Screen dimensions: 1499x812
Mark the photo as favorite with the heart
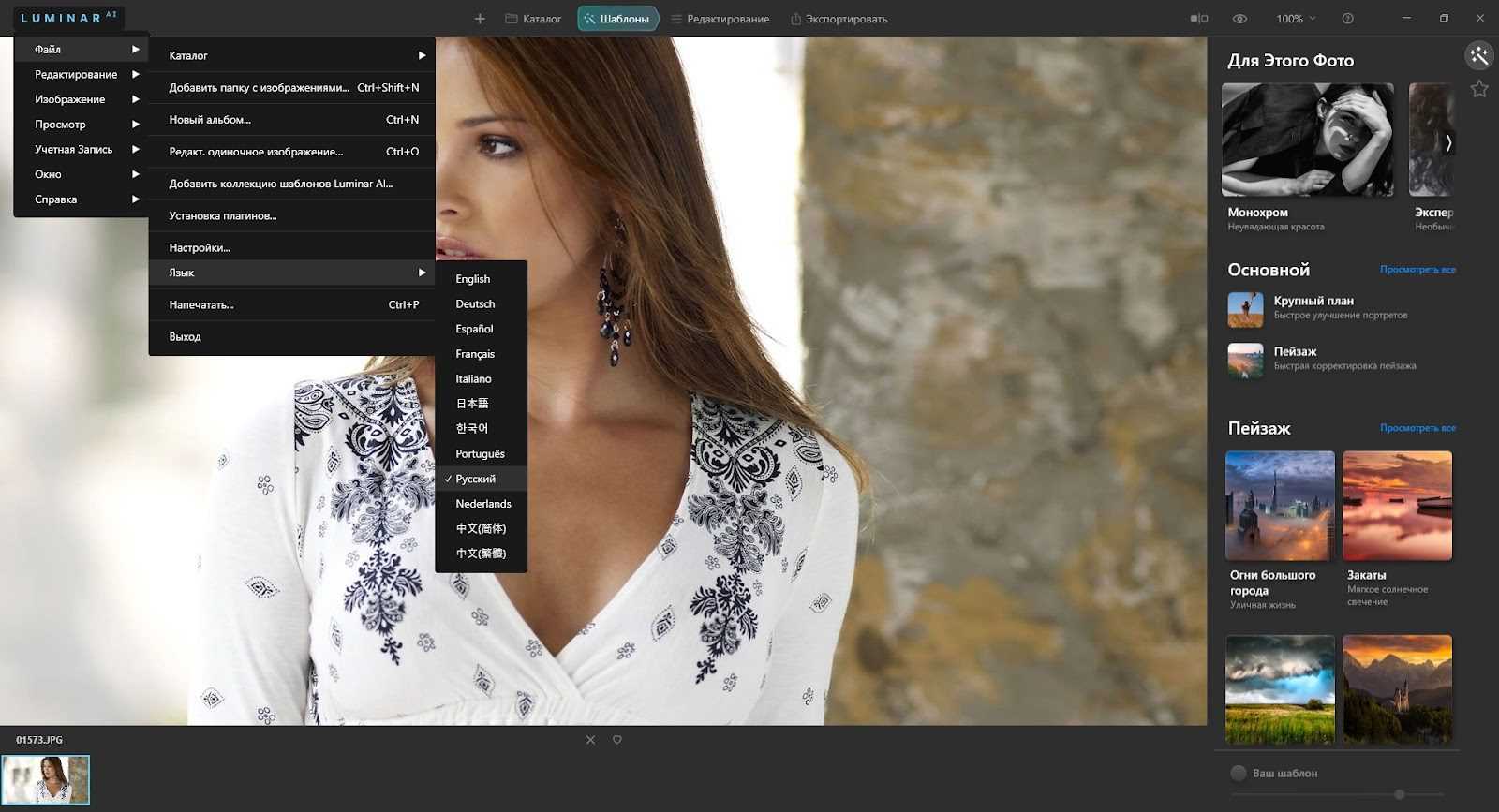click(x=617, y=740)
